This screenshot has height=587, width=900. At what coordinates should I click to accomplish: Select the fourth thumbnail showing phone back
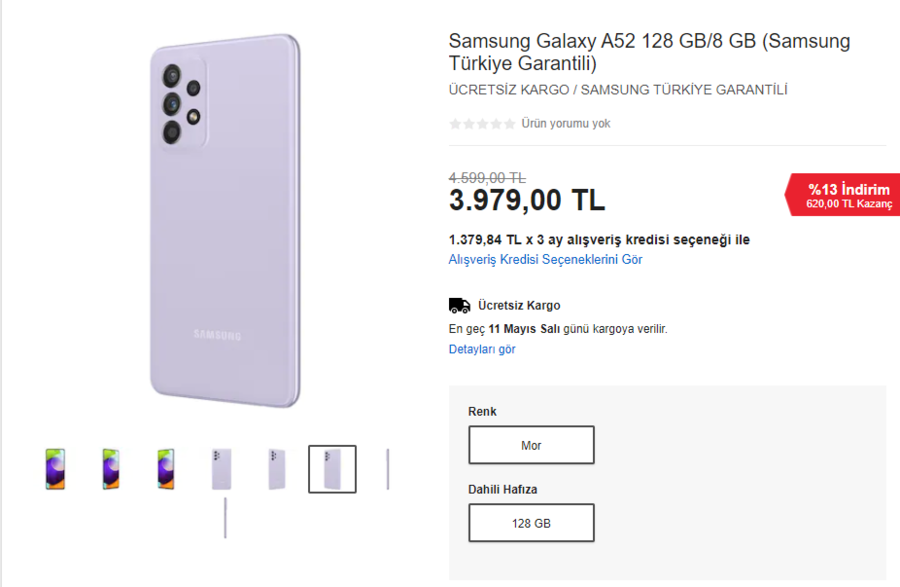point(221,469)
